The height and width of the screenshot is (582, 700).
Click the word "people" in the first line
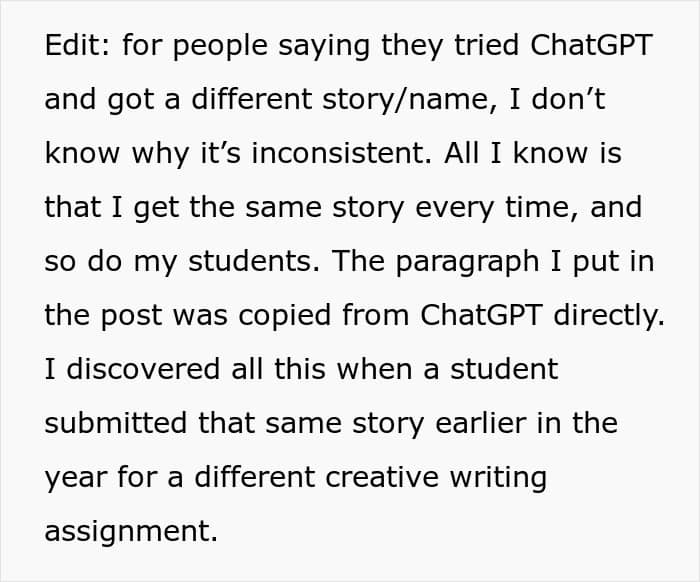click(x=212, y=47)
